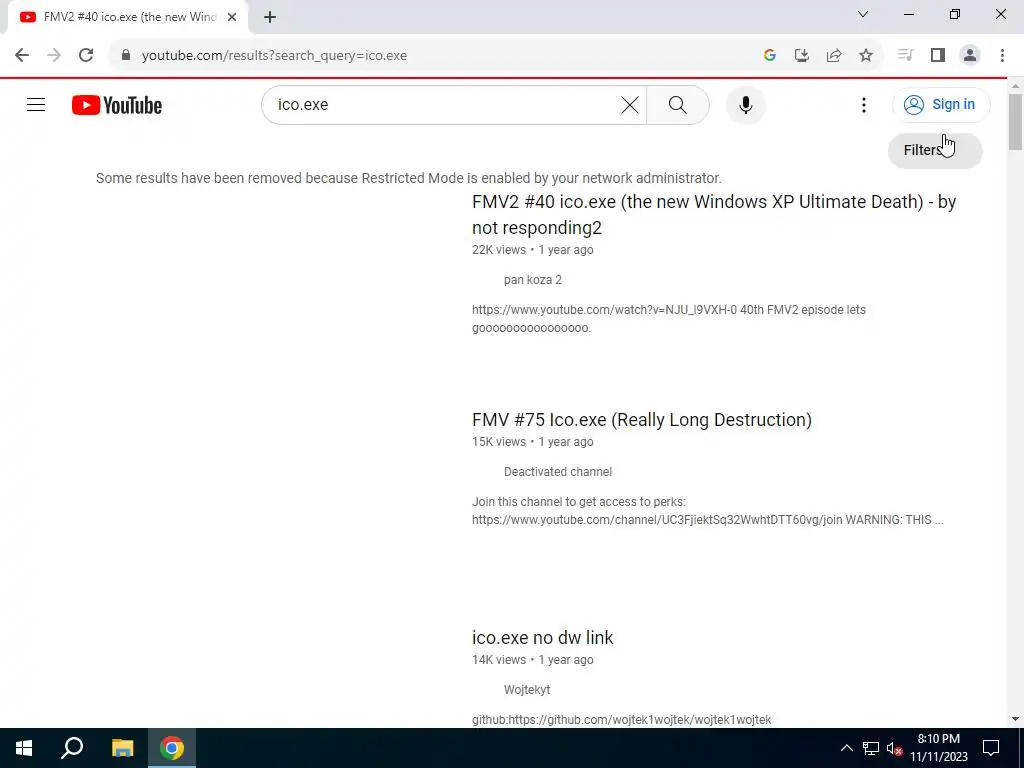This screenshot has height=768, width=1024.
Task: Click the '14K views' text
Action: coord(499,660)
